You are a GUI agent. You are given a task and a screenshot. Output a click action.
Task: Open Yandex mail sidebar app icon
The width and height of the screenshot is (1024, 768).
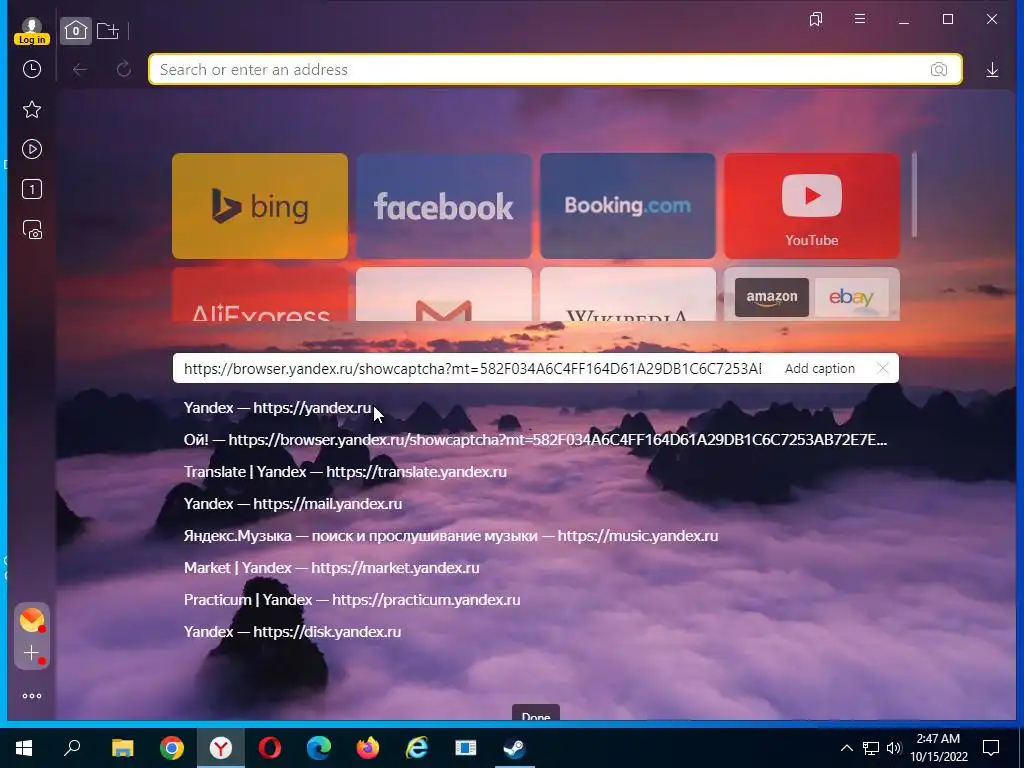tap(32, 620)
